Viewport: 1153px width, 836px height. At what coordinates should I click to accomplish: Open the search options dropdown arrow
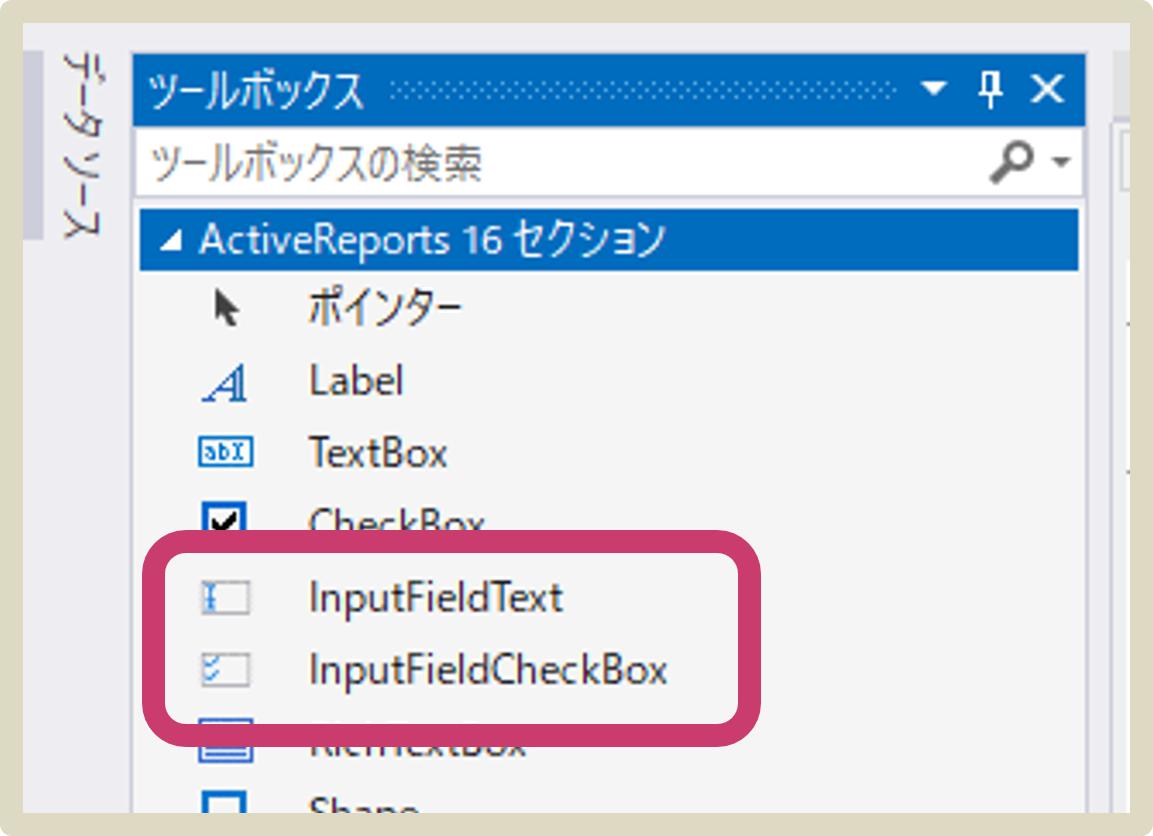1060,161
